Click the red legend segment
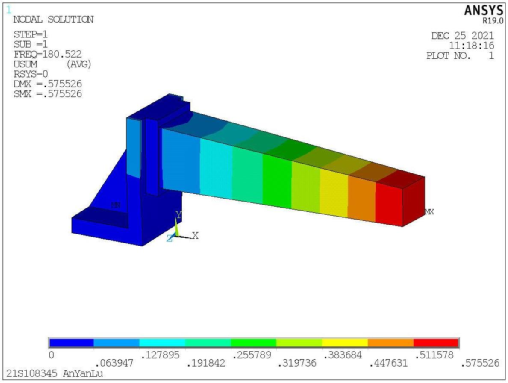Screen dimensions: 508x383 (x=436, y=343)
